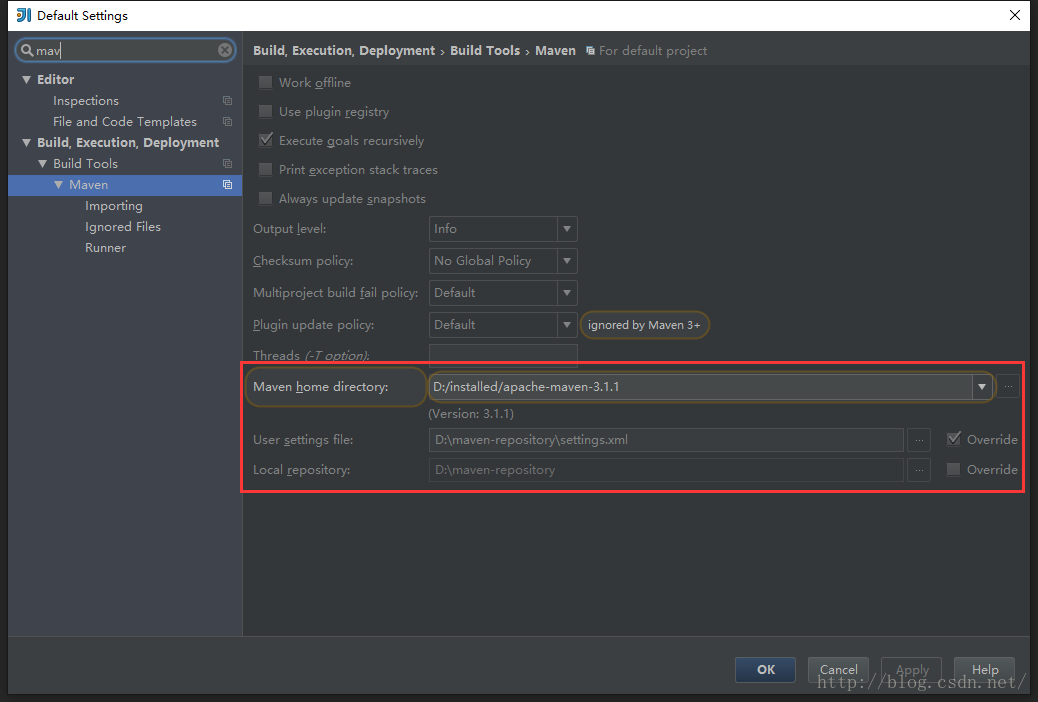
Task: Click the (Version: 3.1.1) text
Action: click(471, 414)
